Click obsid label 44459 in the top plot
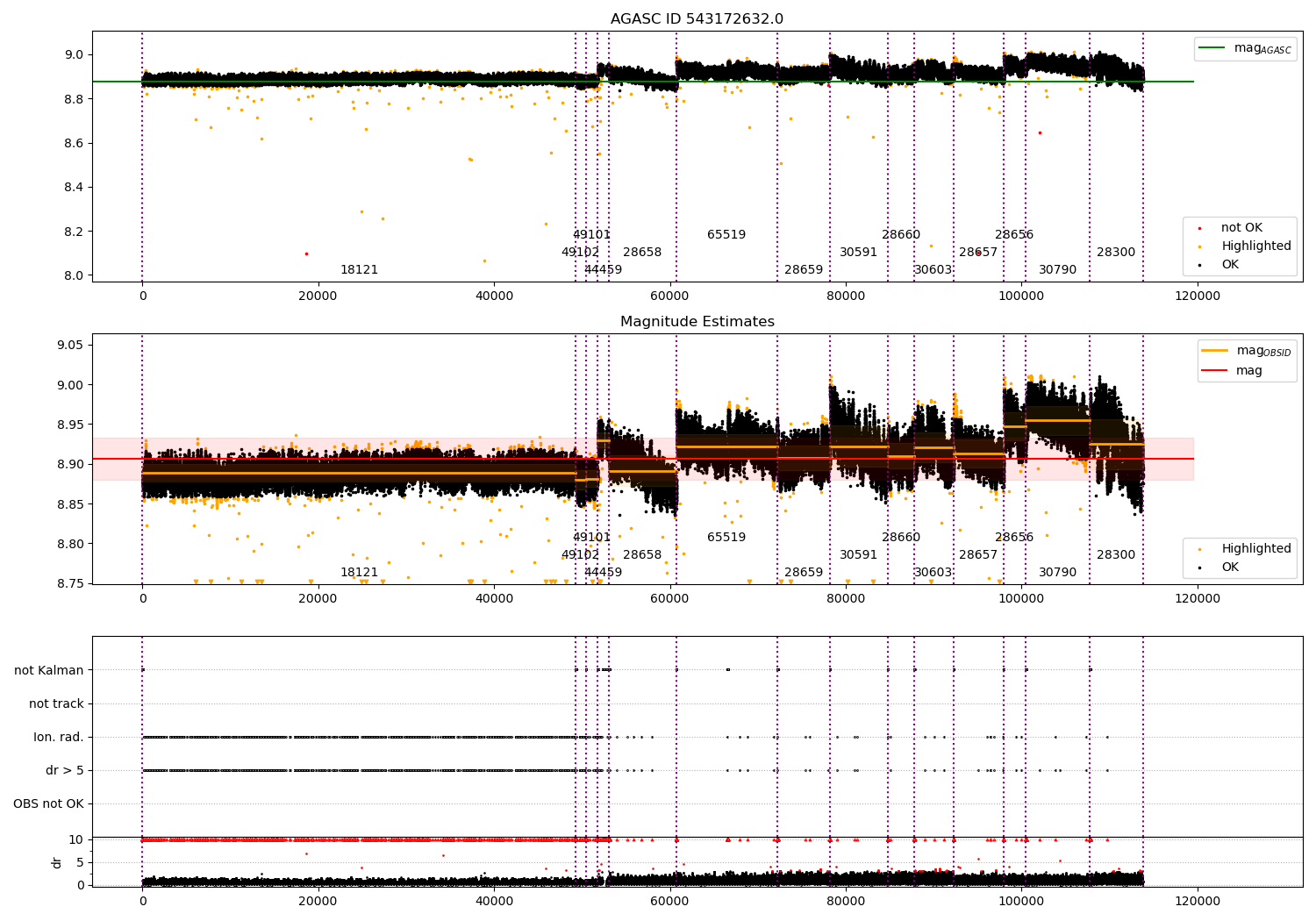 603,270
